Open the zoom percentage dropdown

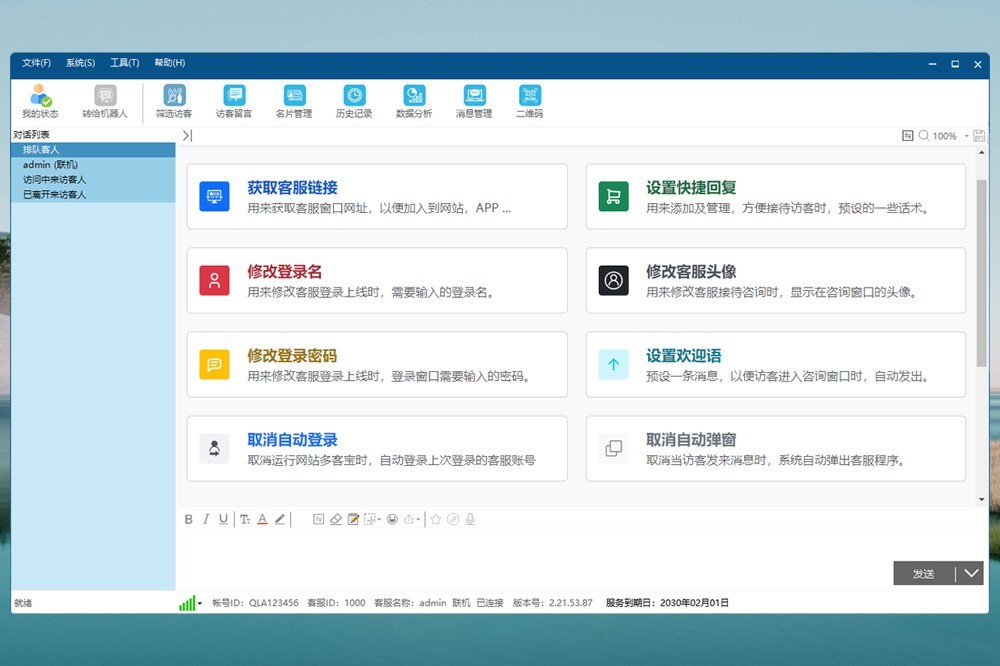click(x=966, y=136)
